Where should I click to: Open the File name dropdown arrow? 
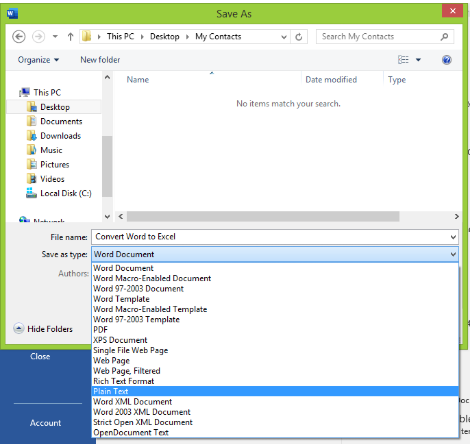(x=453, y=237)
